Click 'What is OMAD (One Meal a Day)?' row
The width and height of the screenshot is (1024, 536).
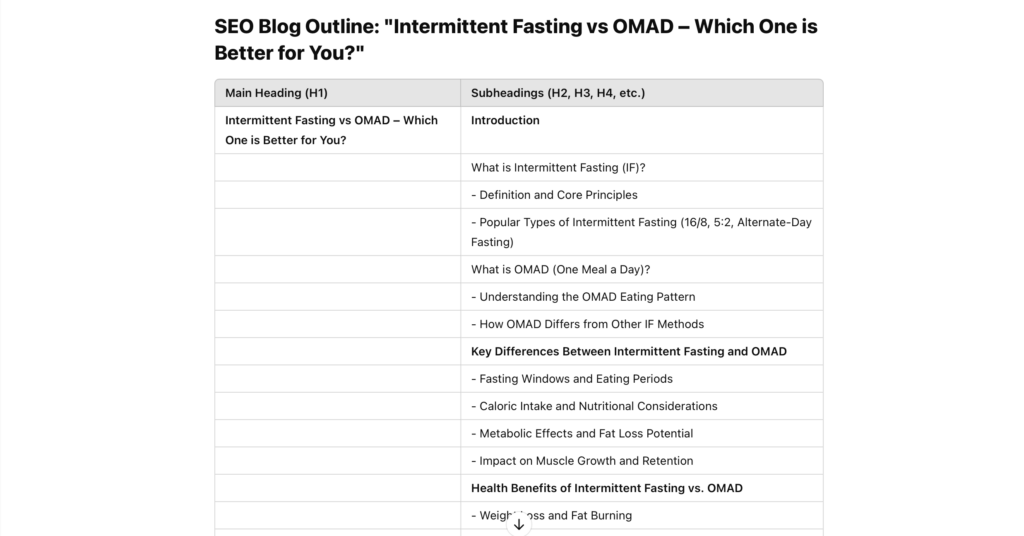(641, 270)
